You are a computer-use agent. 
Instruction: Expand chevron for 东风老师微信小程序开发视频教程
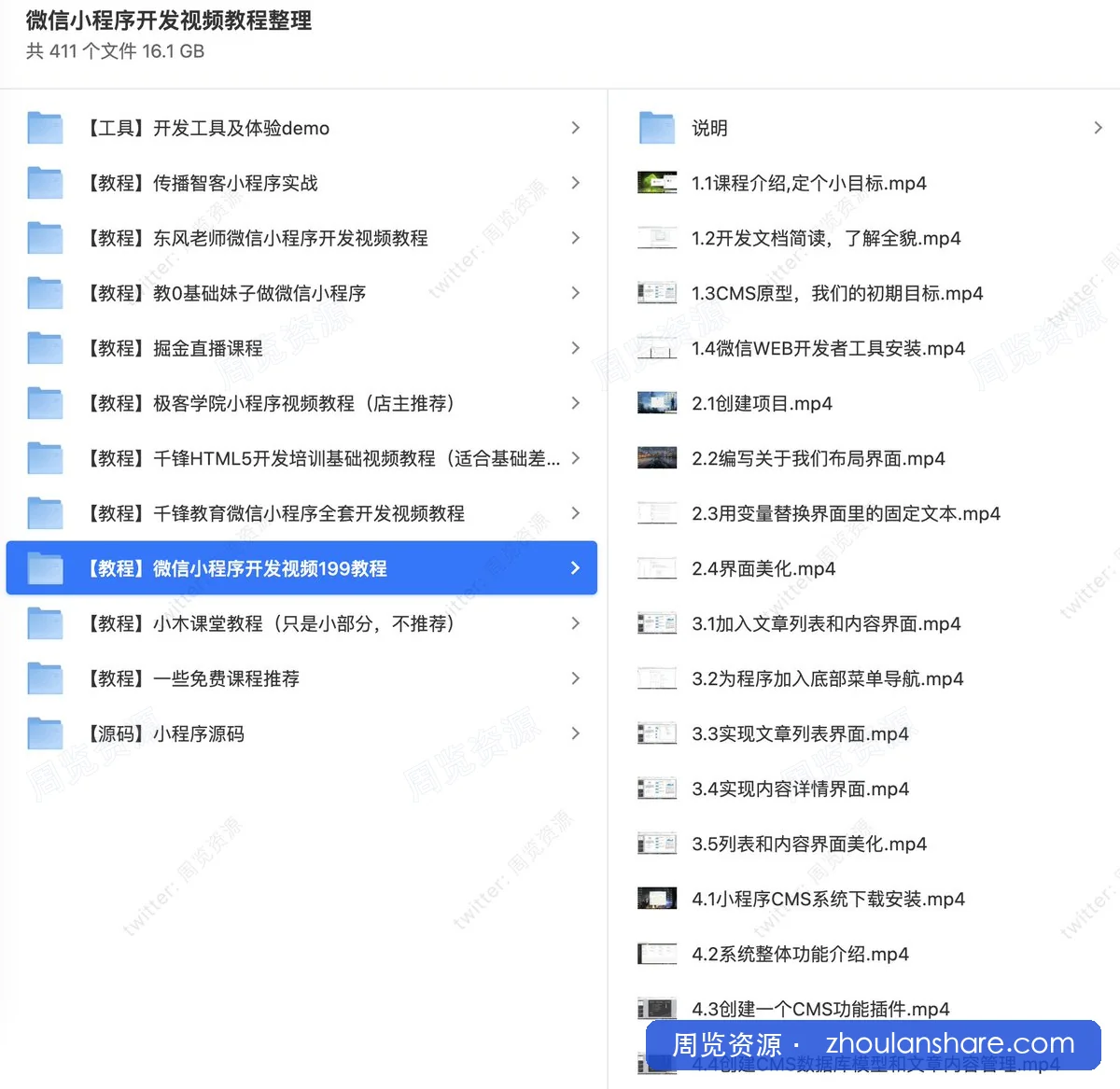point(575,238)
